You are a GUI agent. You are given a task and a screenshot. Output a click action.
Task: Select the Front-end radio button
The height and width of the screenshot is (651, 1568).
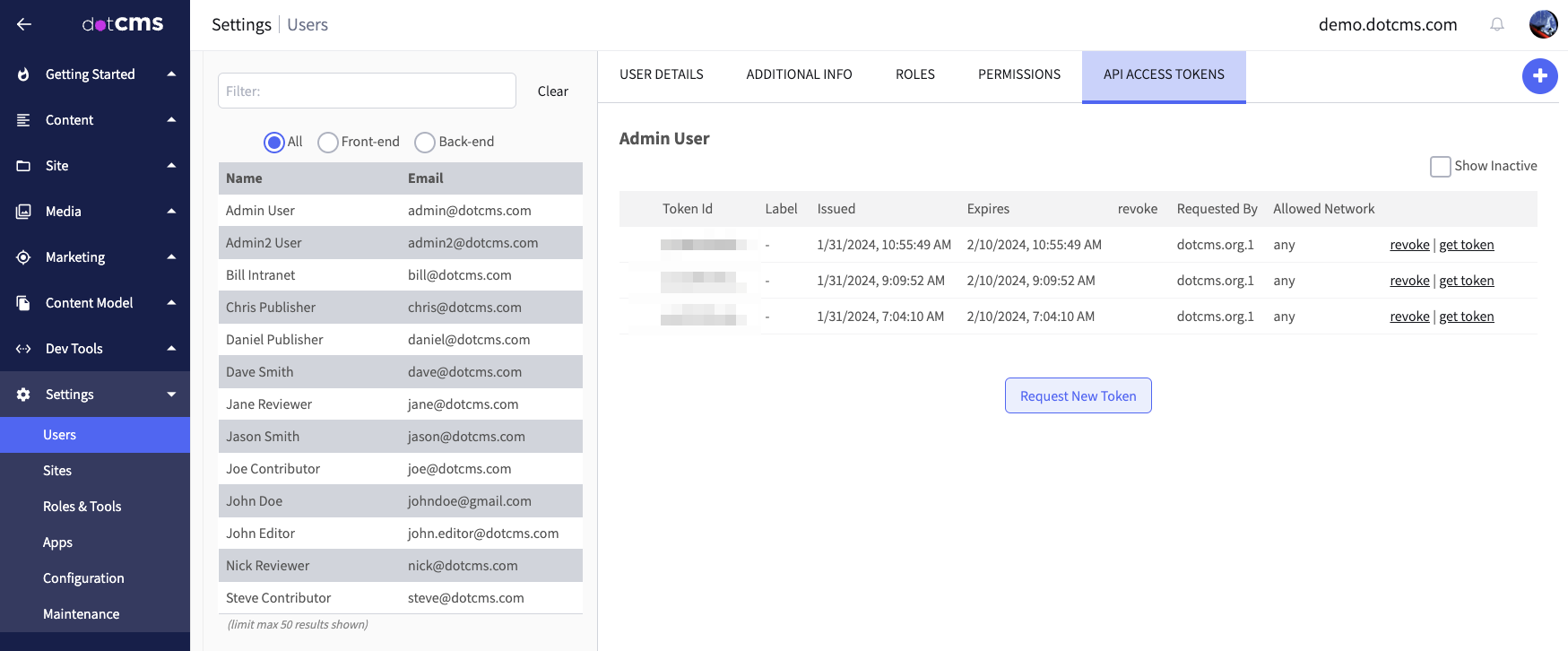(328, 143)
